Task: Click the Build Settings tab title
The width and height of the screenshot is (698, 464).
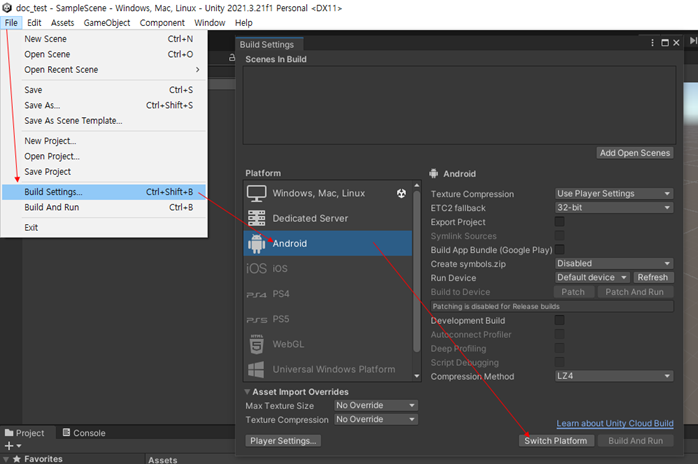Action: click(x=267, y=45)
